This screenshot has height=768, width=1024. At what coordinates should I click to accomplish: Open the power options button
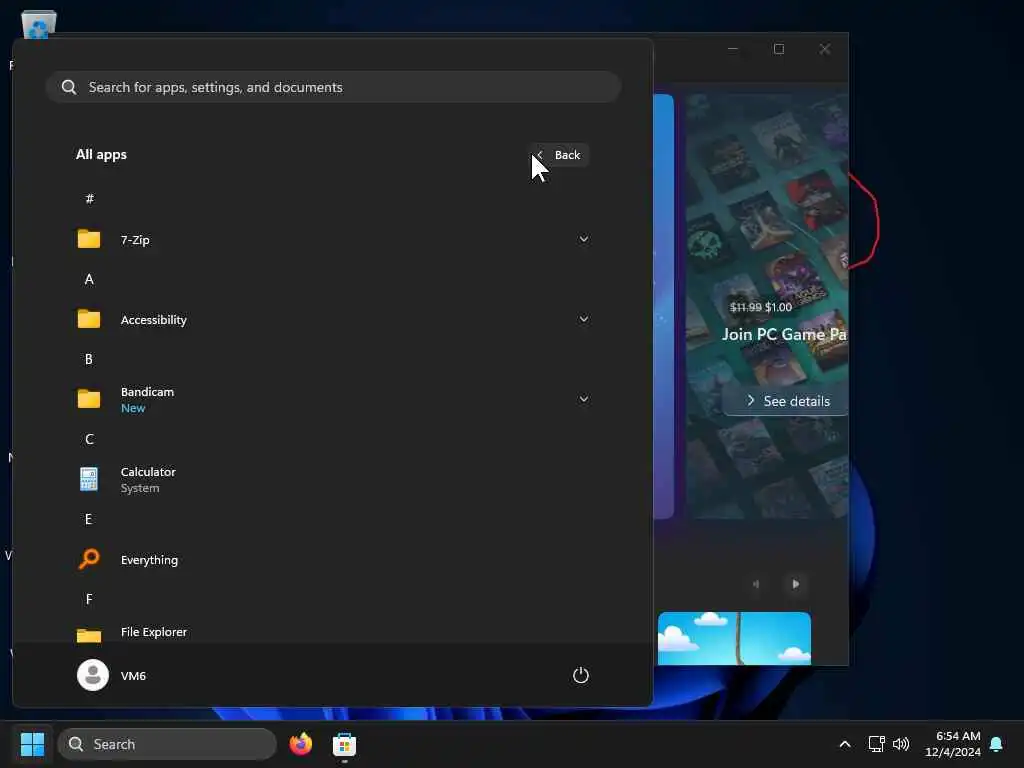click(581, 675)
